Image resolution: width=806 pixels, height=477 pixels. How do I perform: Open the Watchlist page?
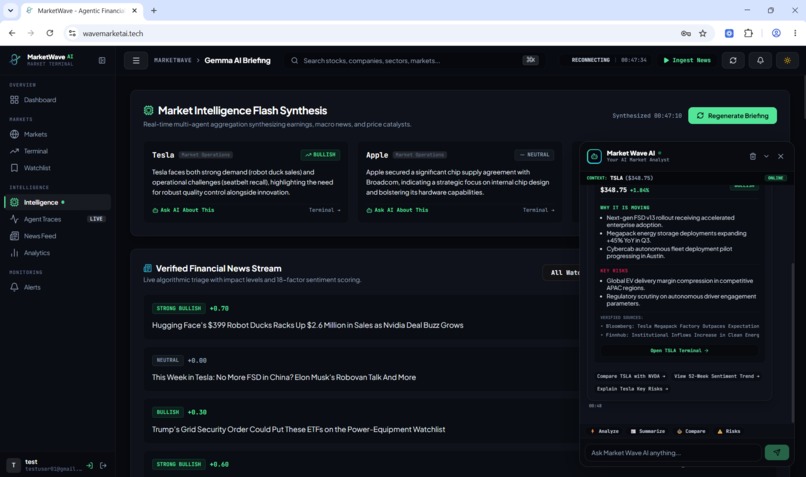coord(57,168)
